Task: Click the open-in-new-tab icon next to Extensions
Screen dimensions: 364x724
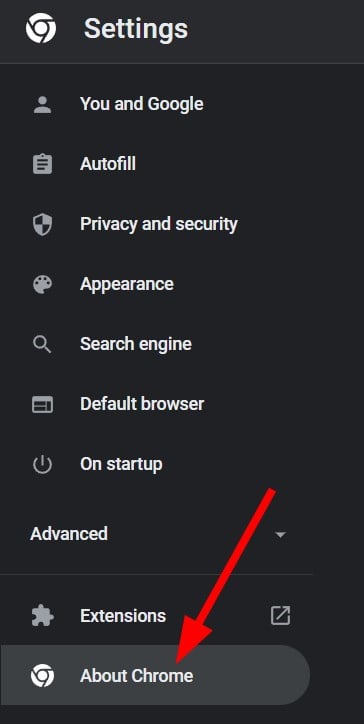Action: [x=280, y=616]
